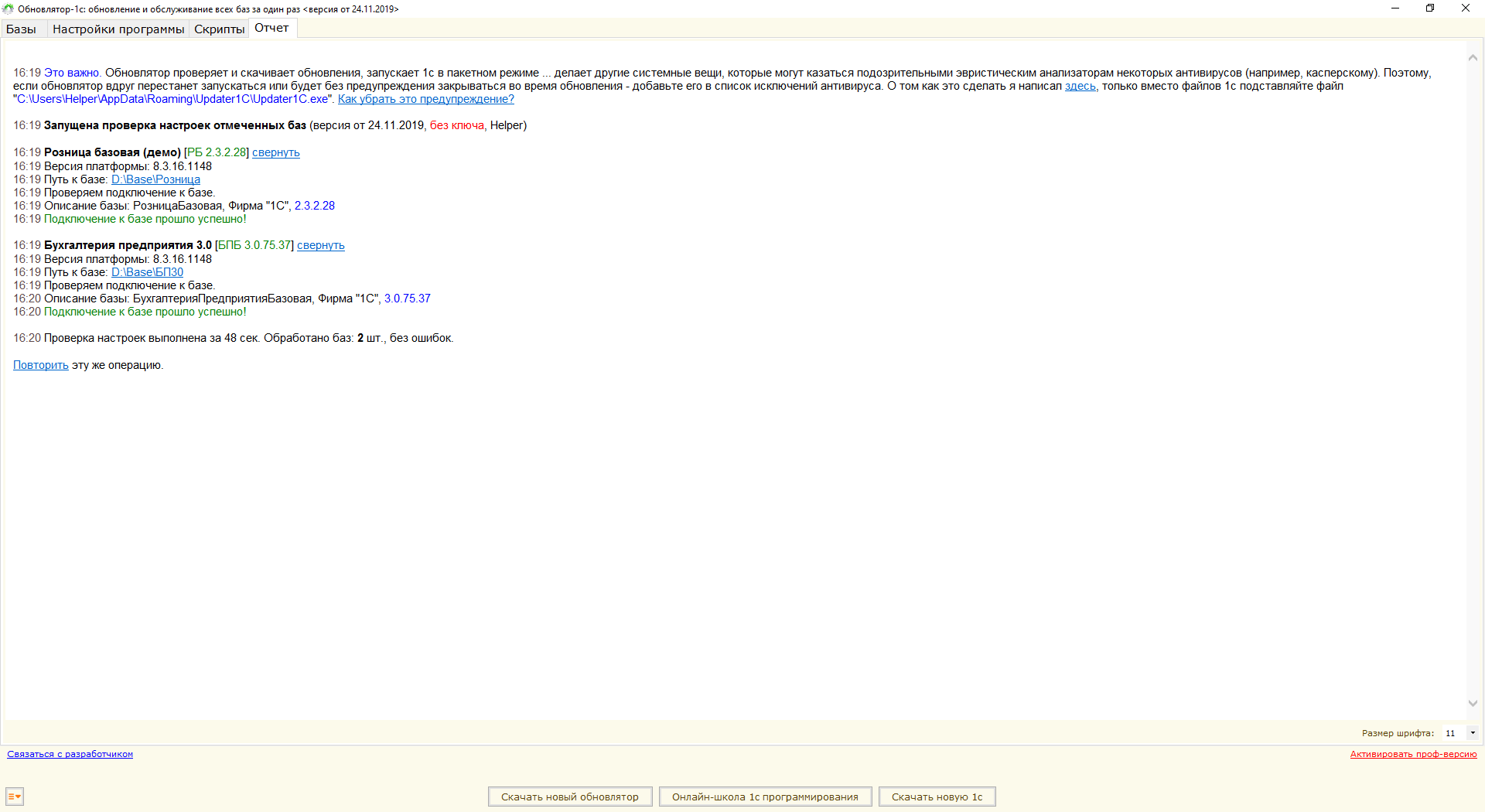Open the Настройки программы tab
The height and width of the screenshot is (812, 1485).
click(x=118, y=29)
